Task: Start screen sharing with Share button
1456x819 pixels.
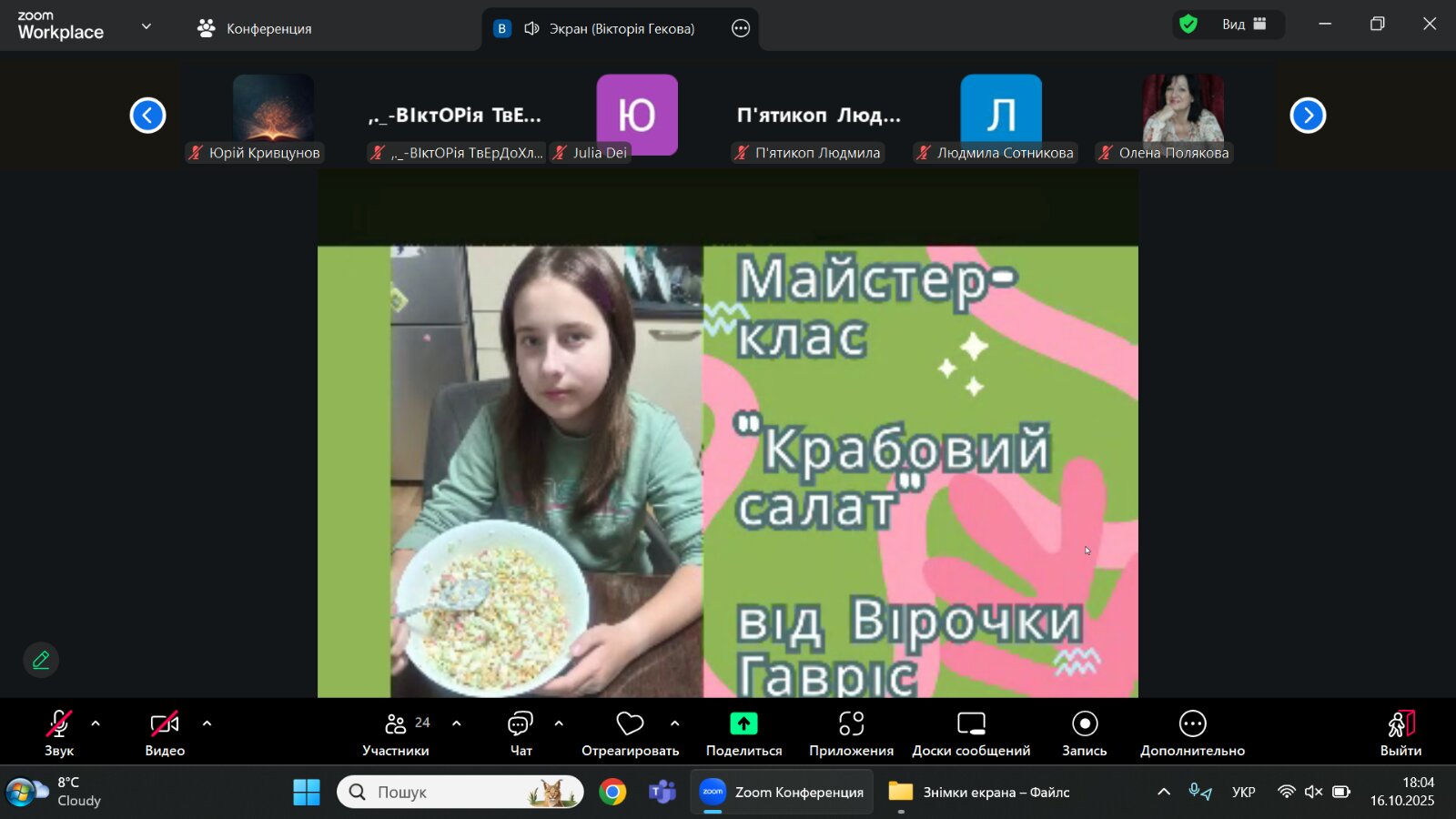Action: [x=743, y=733]
